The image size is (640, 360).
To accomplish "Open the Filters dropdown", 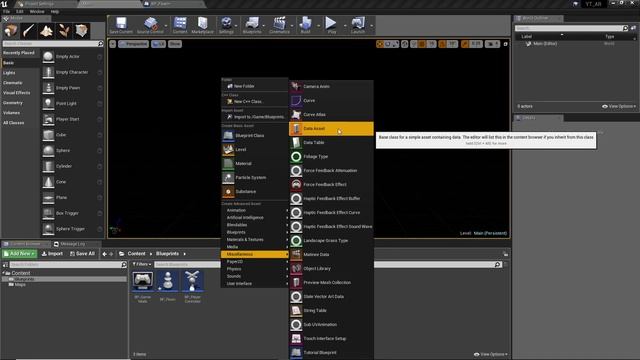I will click(x=142, y=264).
